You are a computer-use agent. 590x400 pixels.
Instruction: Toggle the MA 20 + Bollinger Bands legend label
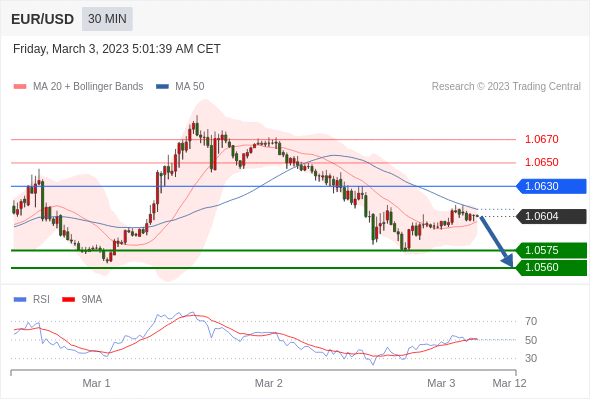pos(88,87)
